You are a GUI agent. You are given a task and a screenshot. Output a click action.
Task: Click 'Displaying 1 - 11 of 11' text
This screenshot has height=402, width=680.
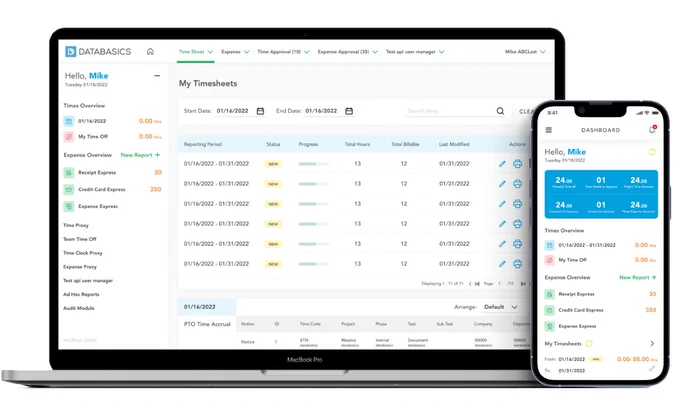click(x=442, y=284)
